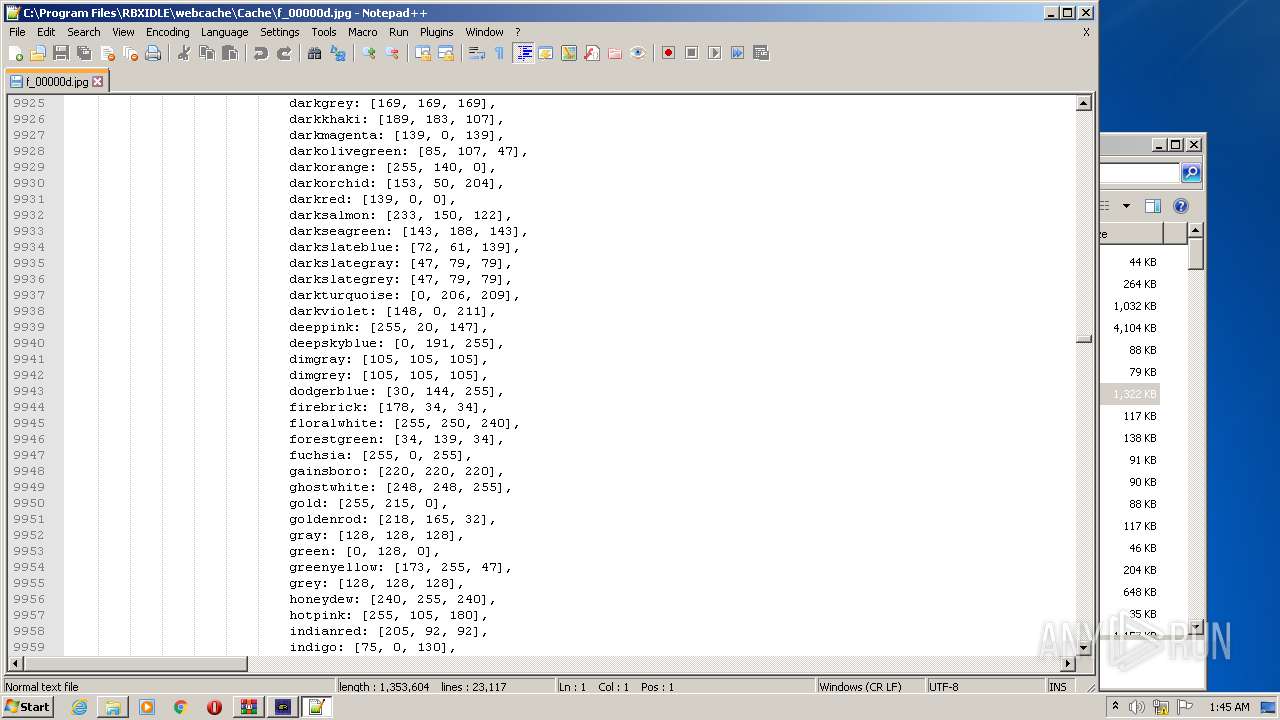Click the Windows (CR LF) status bar field

click(870, 687)
